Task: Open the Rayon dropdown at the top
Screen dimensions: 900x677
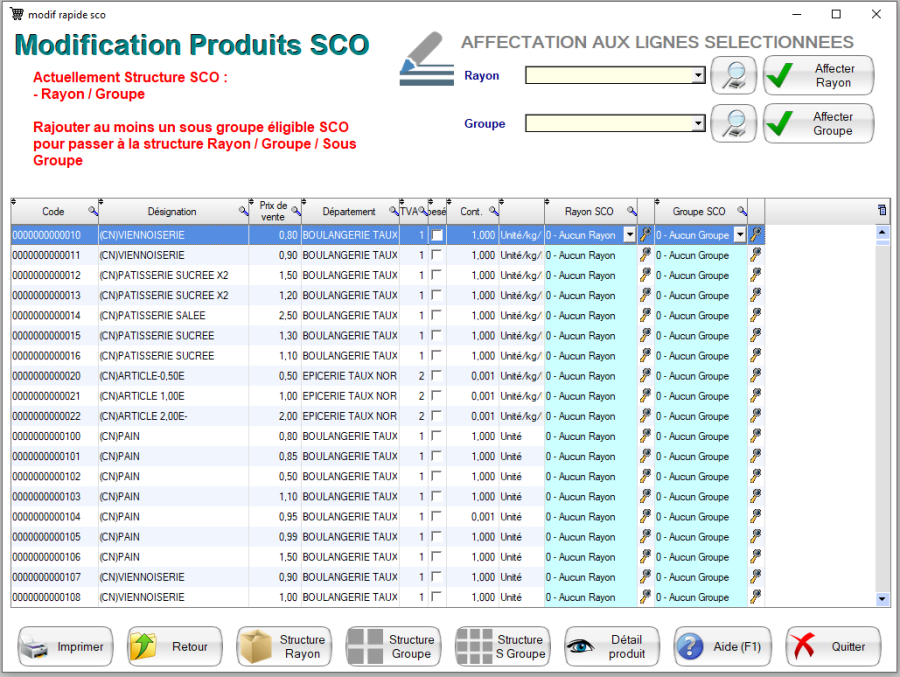Action: click(x=698, y=76)
